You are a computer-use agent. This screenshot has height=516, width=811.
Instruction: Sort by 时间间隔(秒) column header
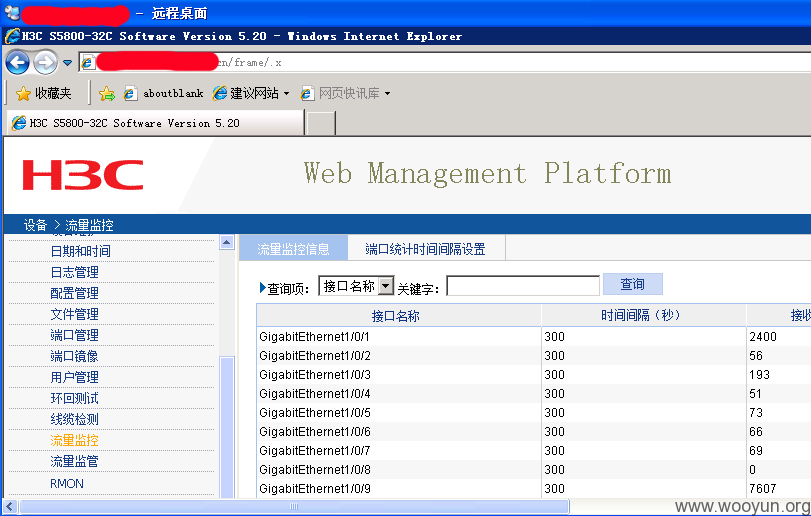click(x=643, y=315)
